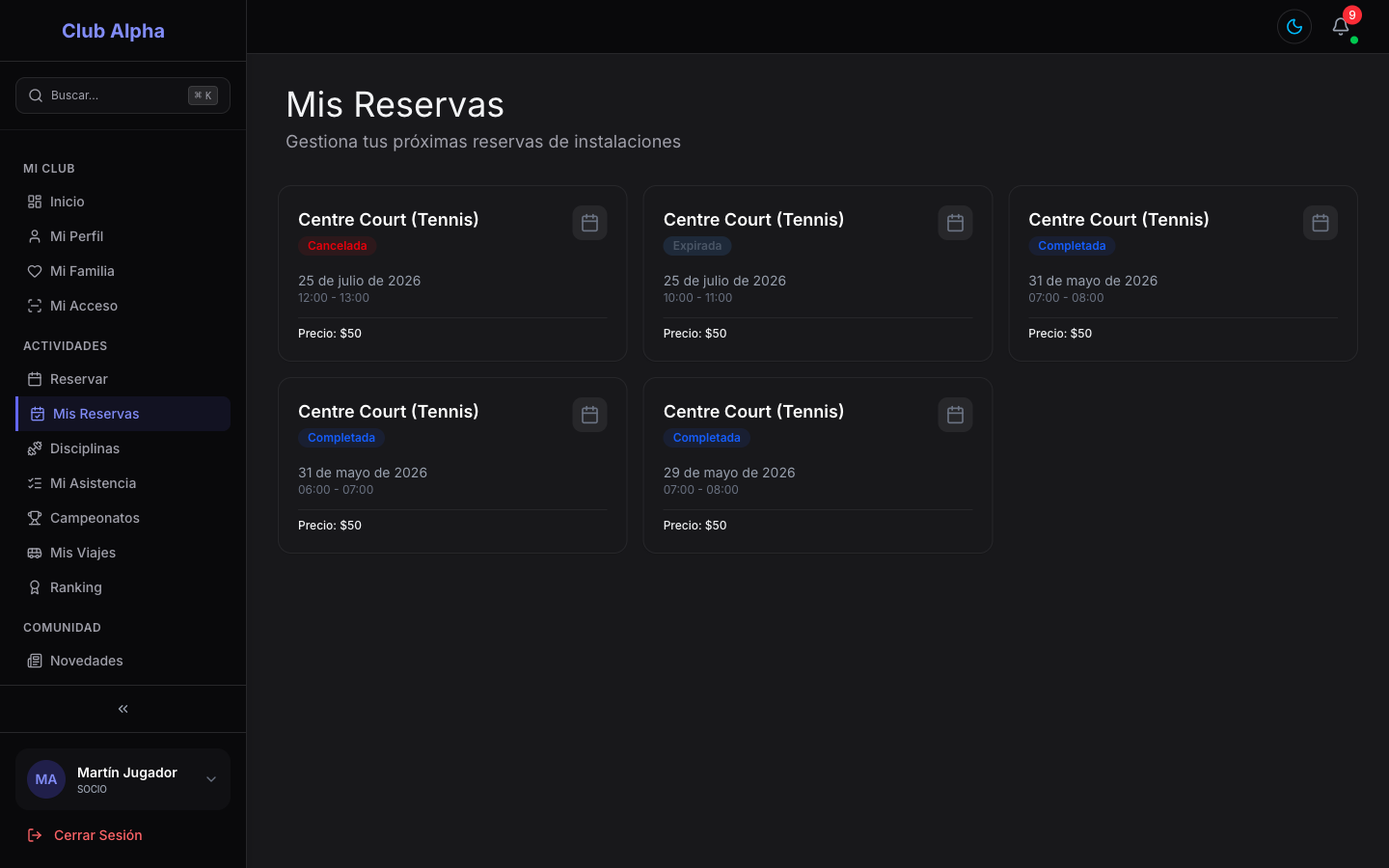Click the Mi Acceso scan icon
The image size is (1389, 868).
35,306
